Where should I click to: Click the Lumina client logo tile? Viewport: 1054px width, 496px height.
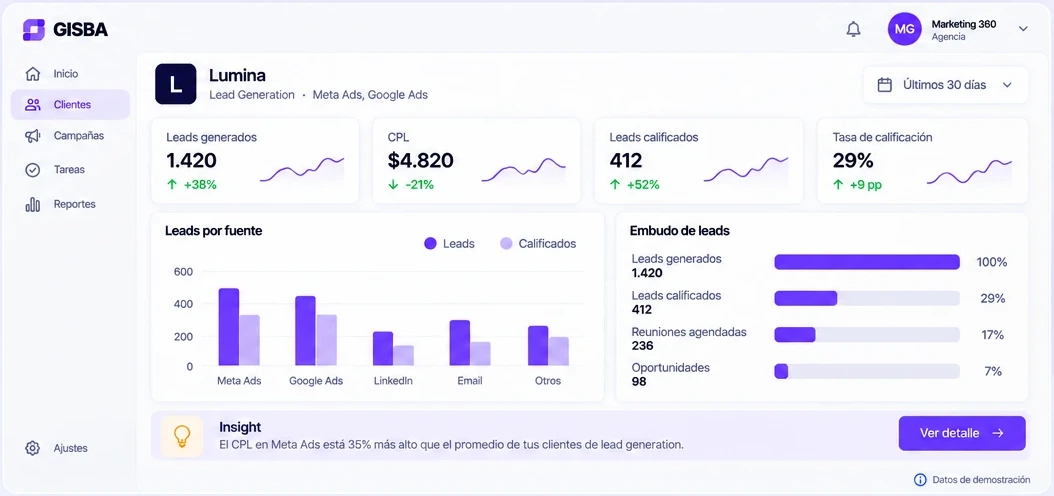pos(175,84)
